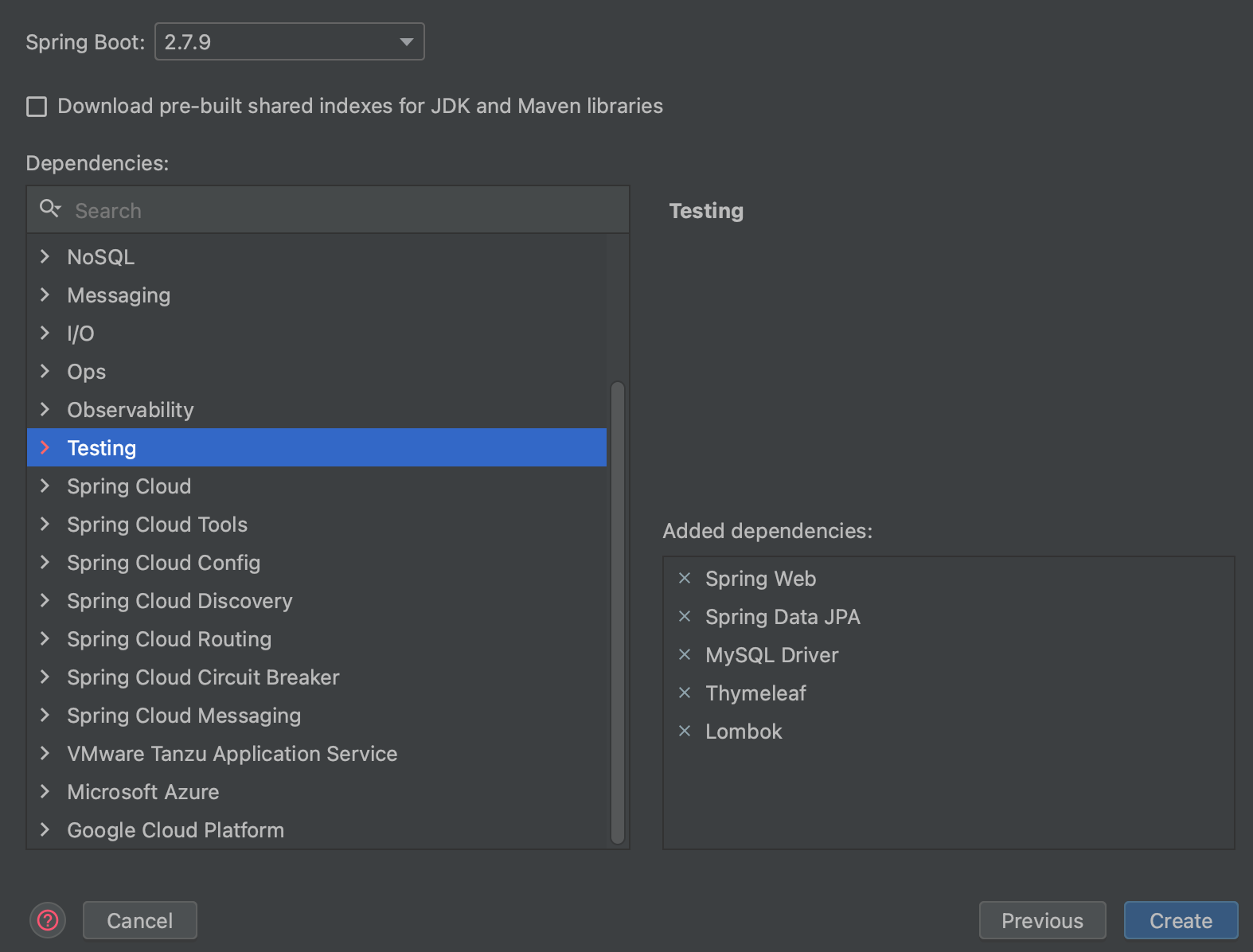Expand the I/O category
This screenshot has height=952, width=1253.
tap(45, 333)
